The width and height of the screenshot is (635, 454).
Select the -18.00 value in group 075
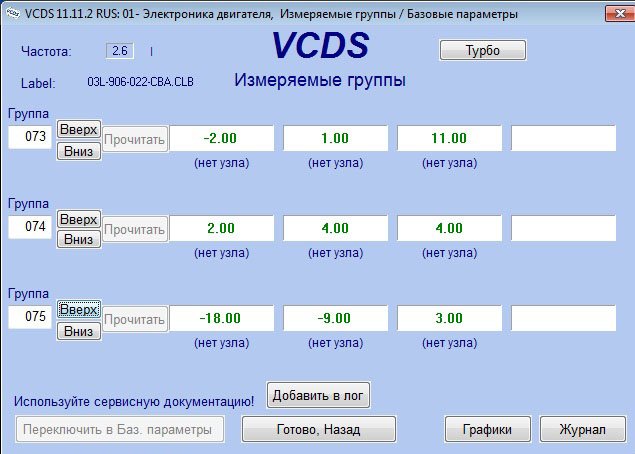tap(222, 318)
